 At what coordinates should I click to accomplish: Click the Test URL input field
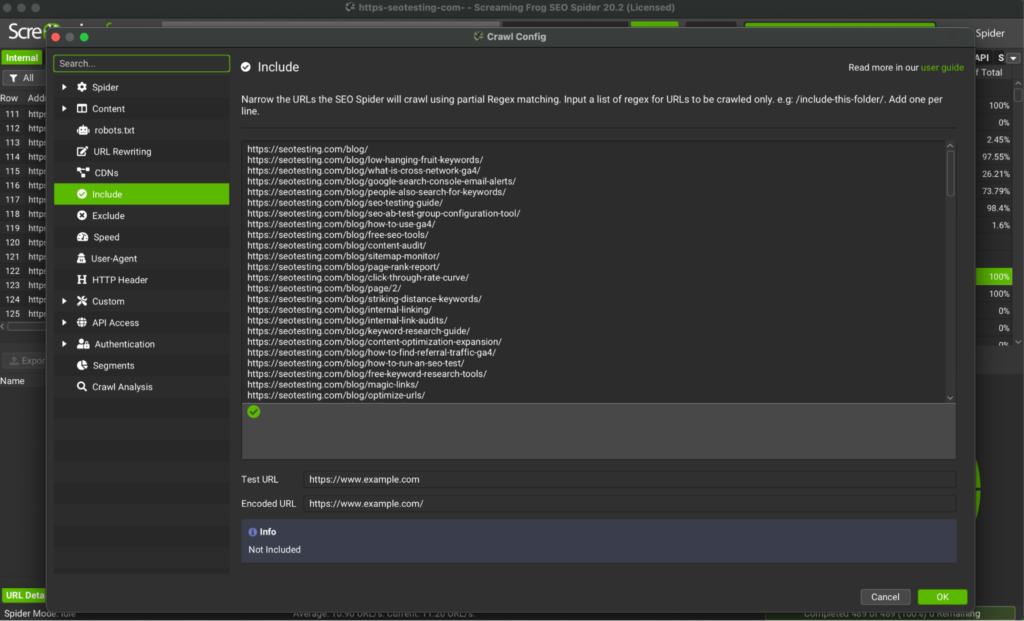point(629,480)
